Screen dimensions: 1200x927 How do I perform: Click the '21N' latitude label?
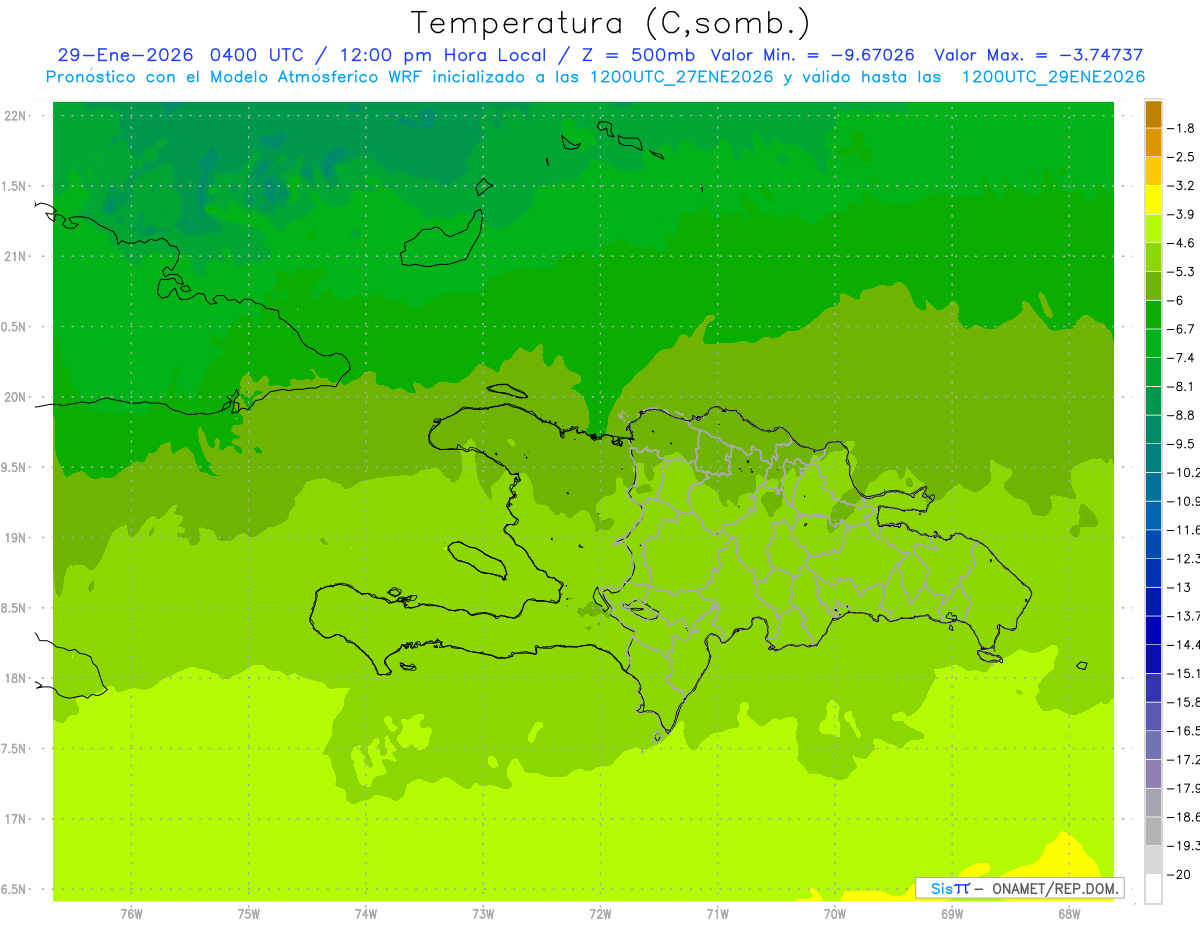pyautogui.click(x=17, y=256)
